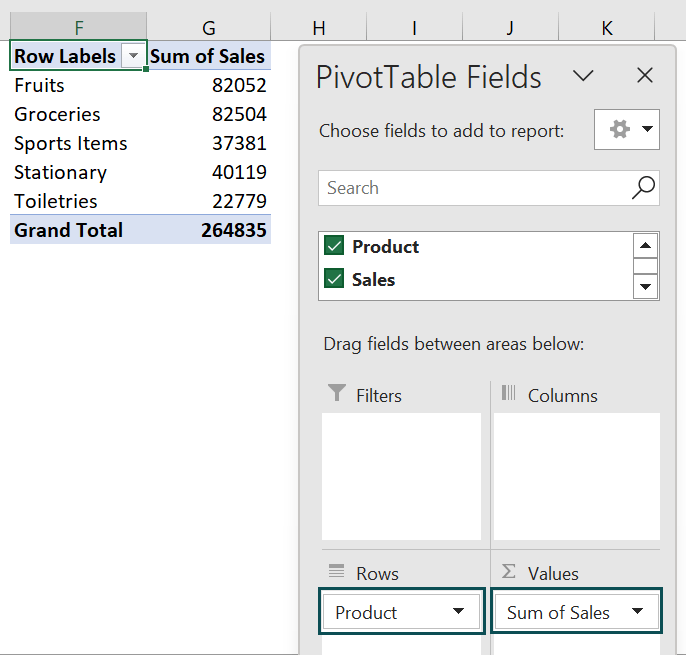Select column G header

[x=209, y=27]
